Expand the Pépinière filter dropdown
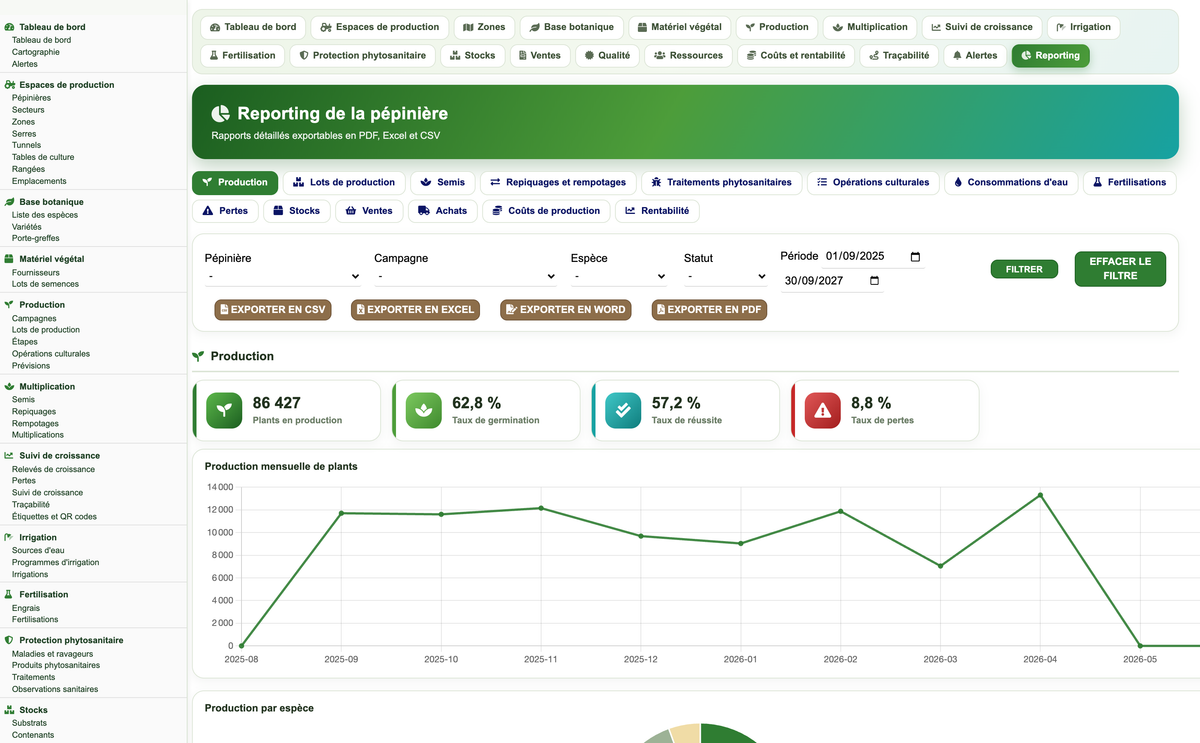1200x743 pixels. (283, 276)
